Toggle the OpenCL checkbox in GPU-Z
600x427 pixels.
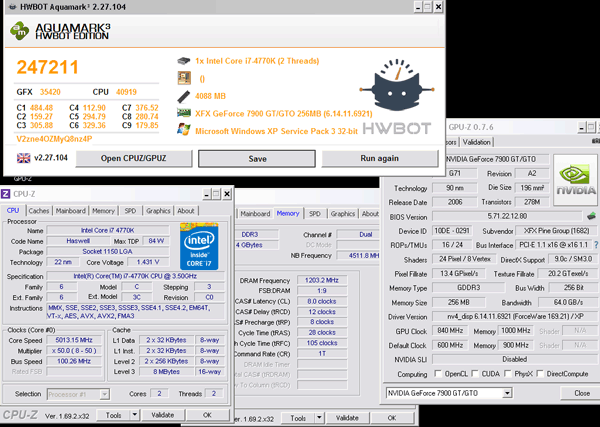click(x=438, y=373)
